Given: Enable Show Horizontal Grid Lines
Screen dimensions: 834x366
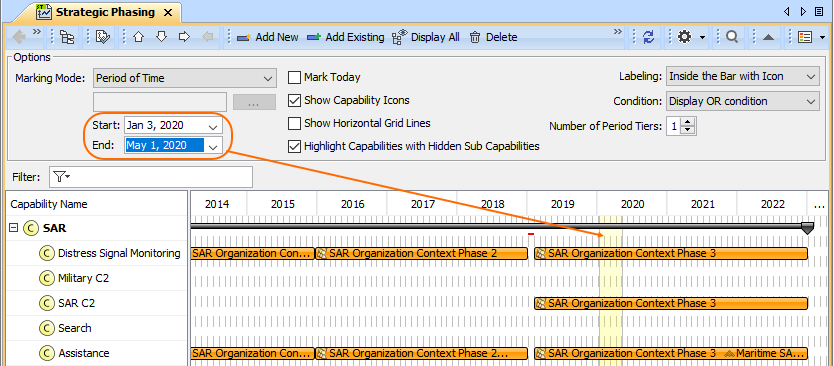Looking at the screenshot, I should point(294,123).
